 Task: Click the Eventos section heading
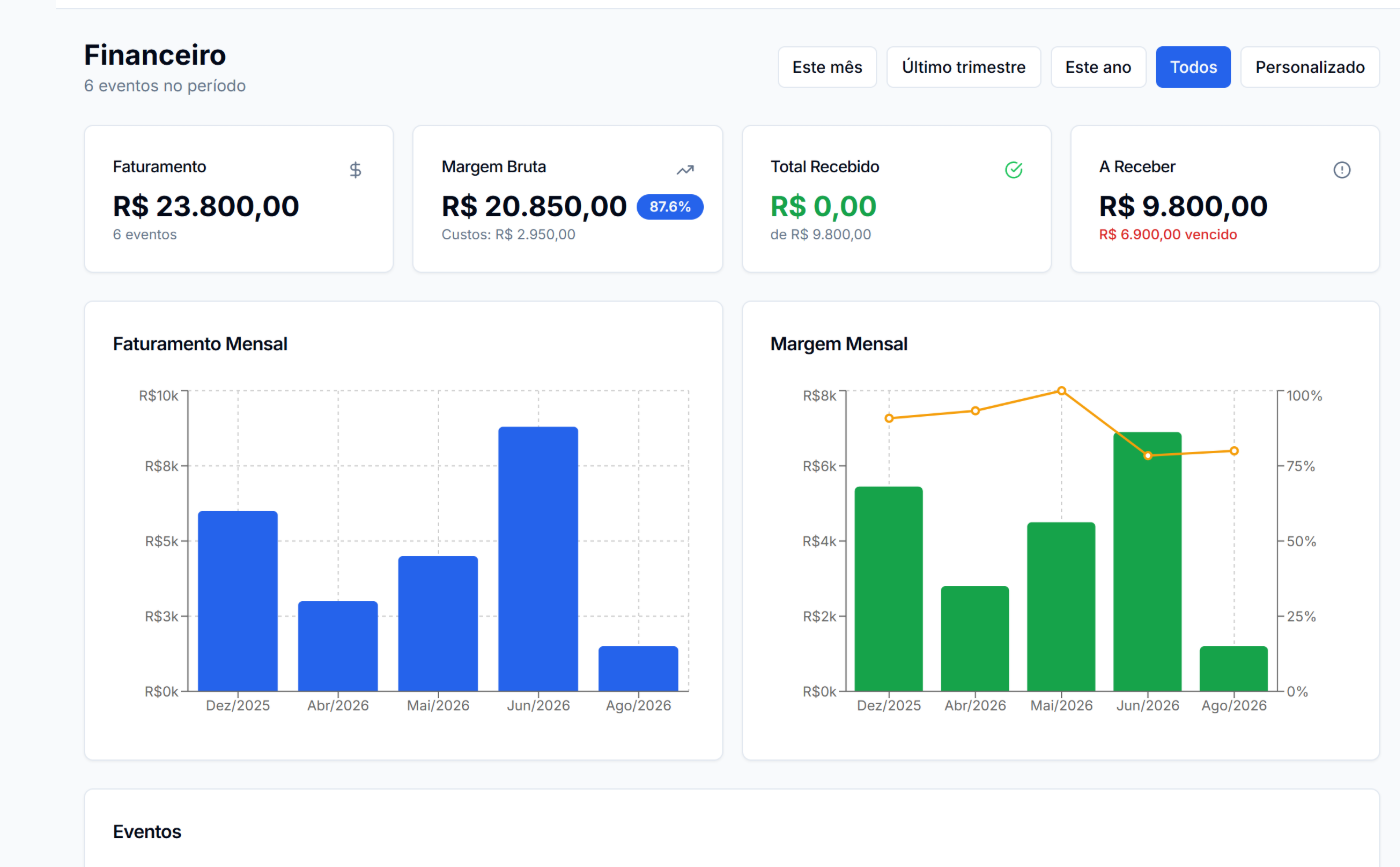pyautogui.click(x=147, y=832)
